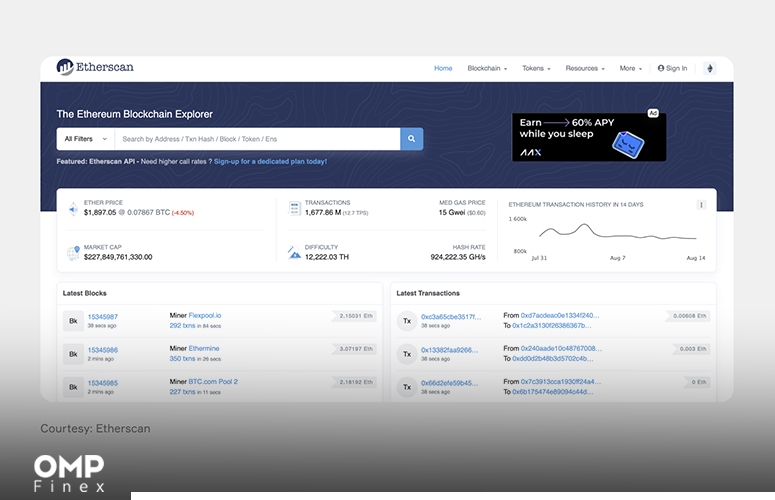Click the search magnifier button

(x=411, y=139)
